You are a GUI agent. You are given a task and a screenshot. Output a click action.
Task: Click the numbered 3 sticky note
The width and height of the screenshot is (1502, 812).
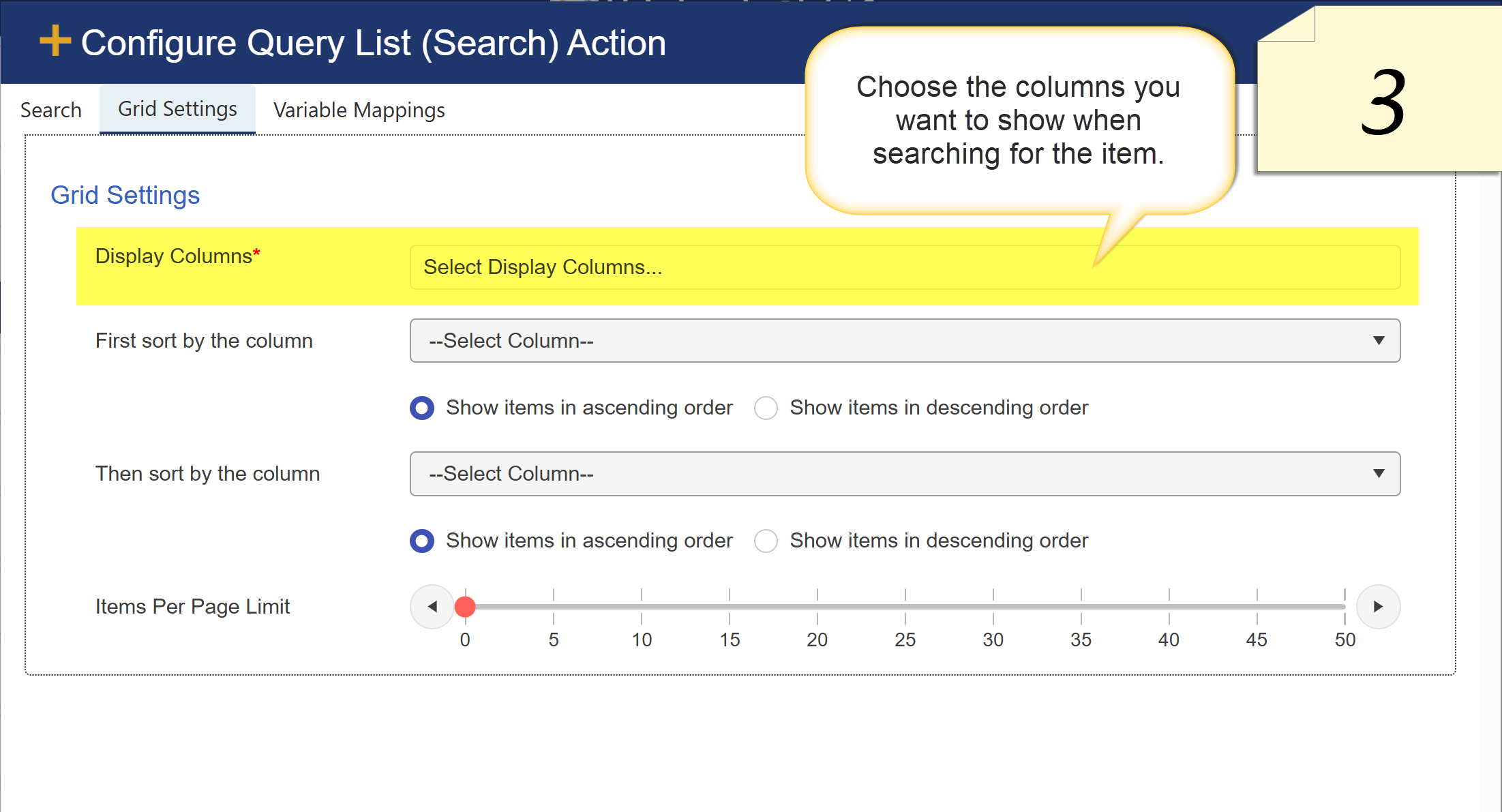[x=1382, y=102]
